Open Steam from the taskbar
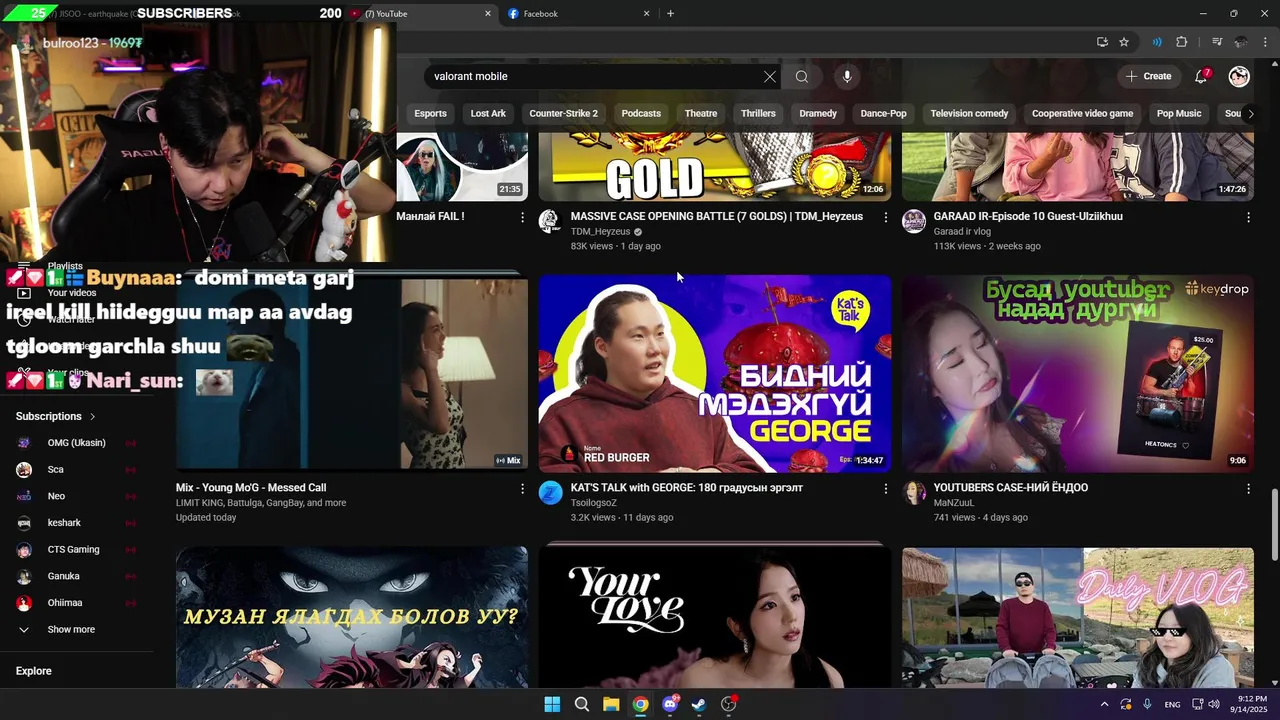Image resolution: width=1280 pixels, height=720 pixels. tap(699, 704)
